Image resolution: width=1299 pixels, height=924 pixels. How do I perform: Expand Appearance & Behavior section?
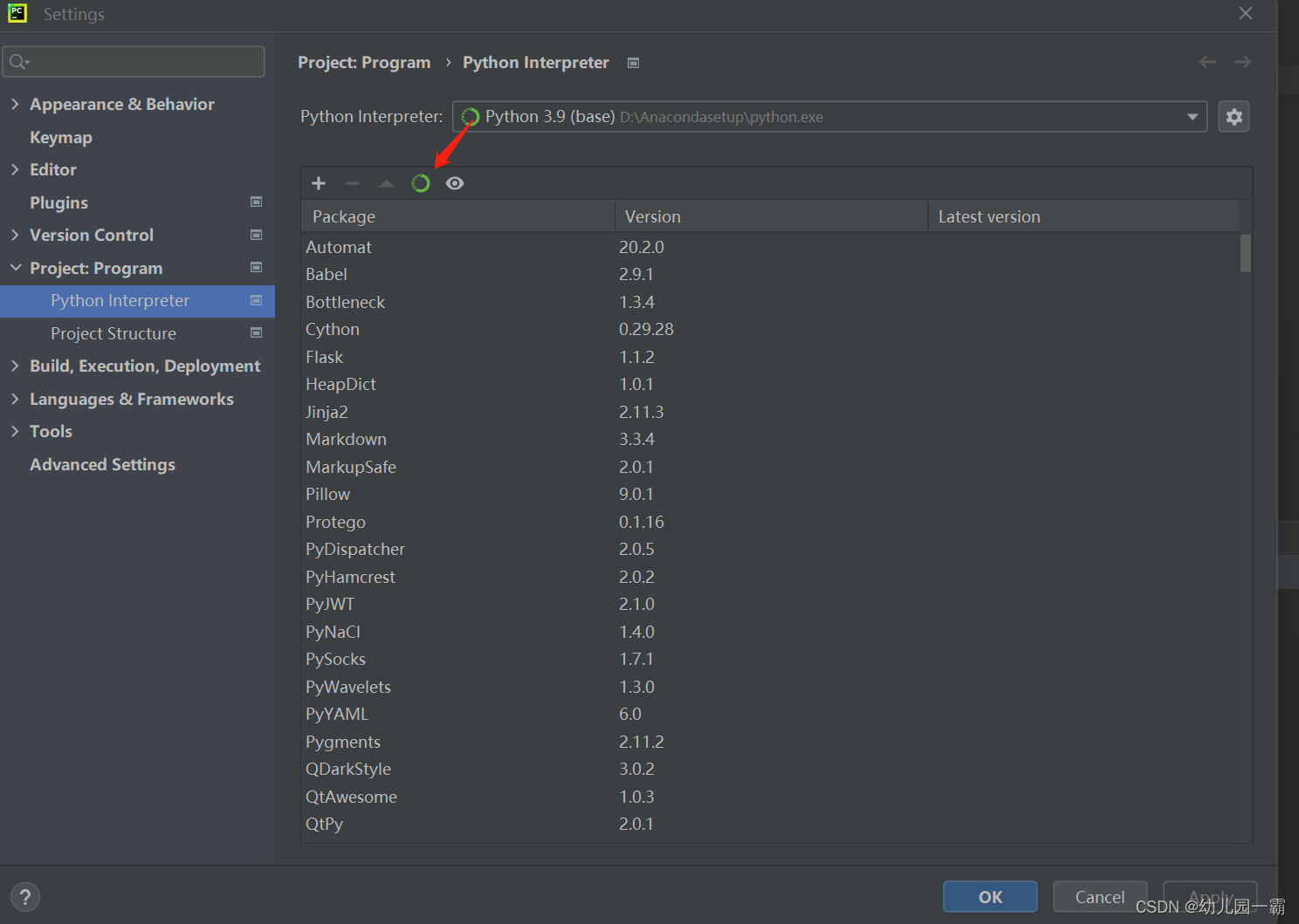15,104
